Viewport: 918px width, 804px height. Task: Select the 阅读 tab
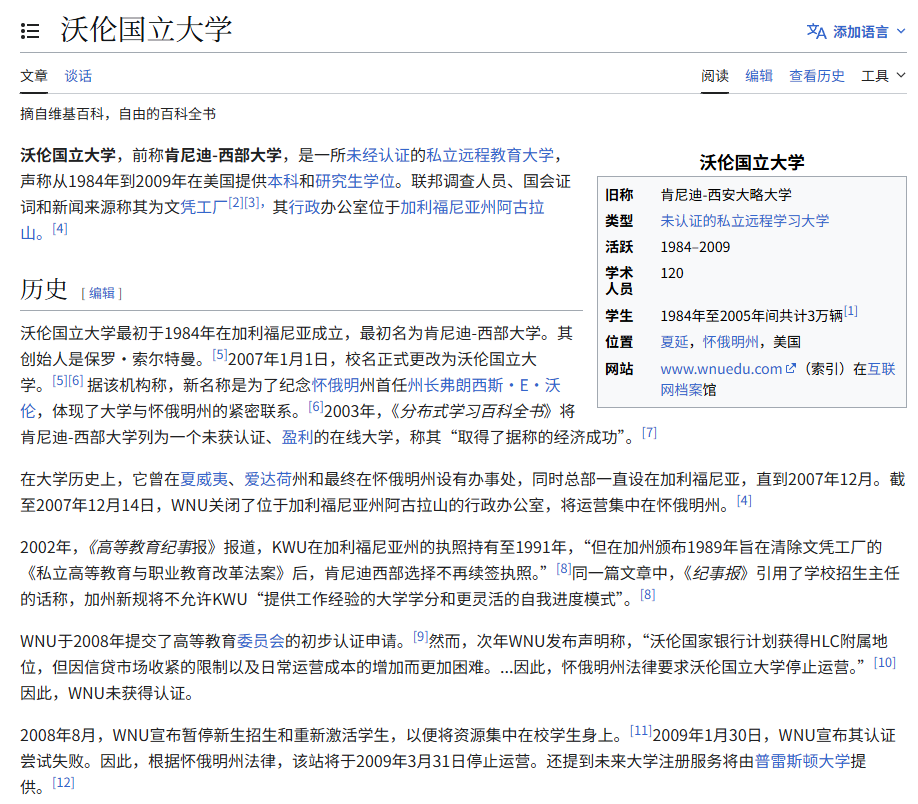tap(715, 76)
